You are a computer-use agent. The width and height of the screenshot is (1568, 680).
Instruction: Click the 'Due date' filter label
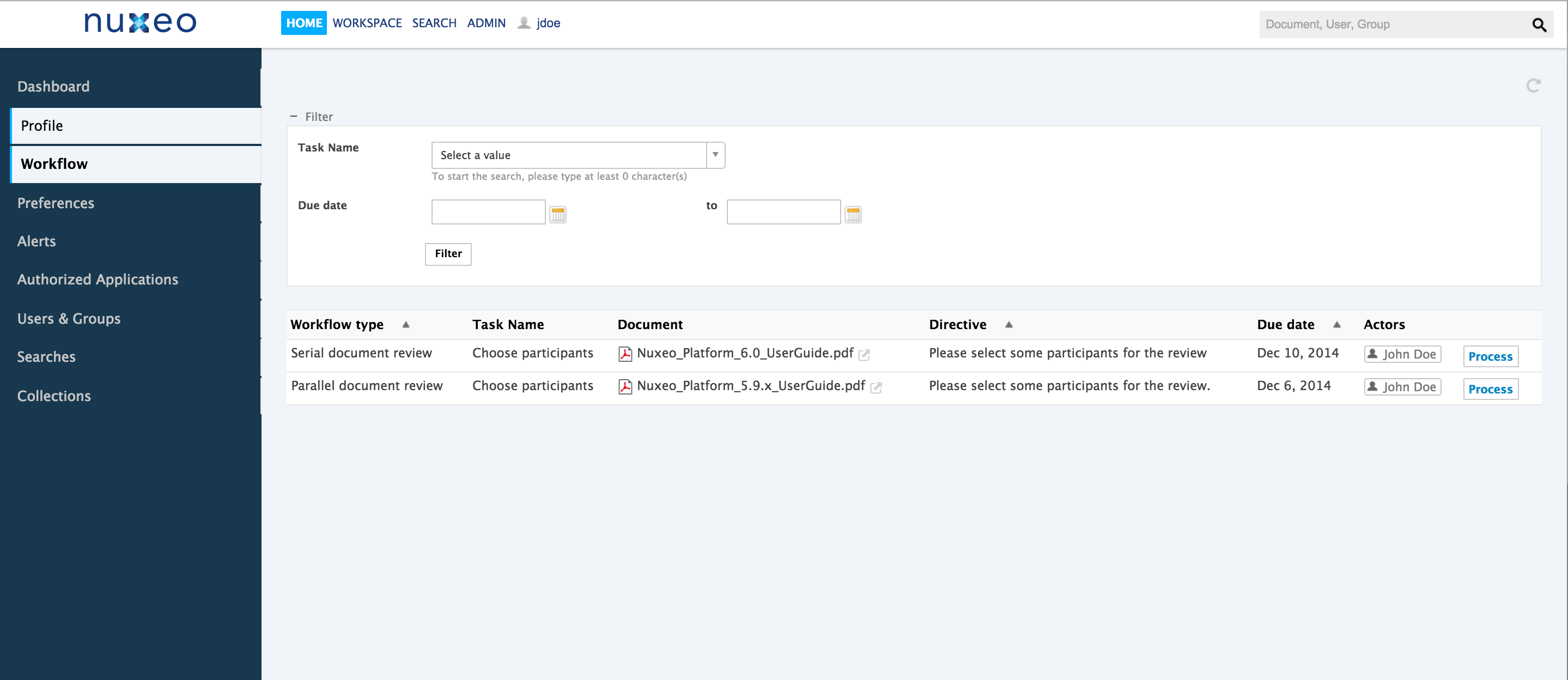pyautogui.click(x=322, y=206)
